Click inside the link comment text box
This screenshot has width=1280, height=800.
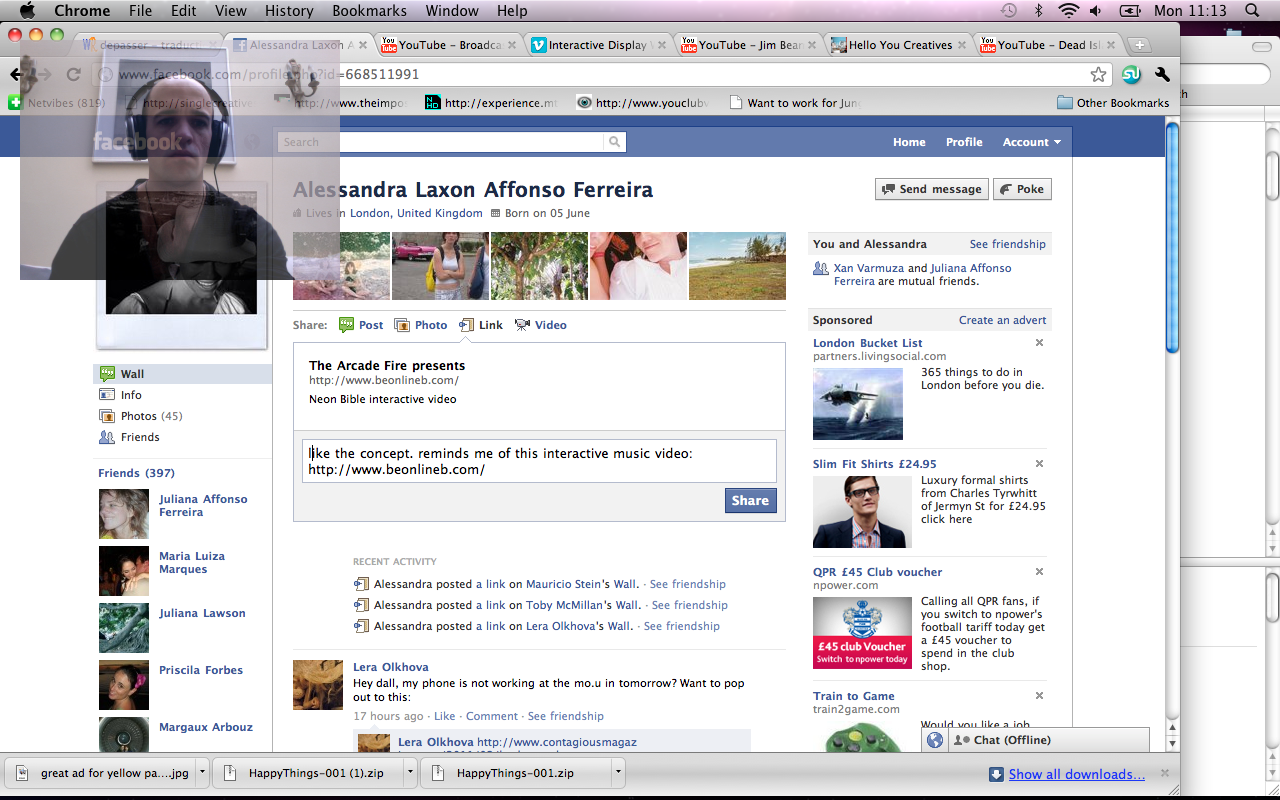pos(539,461)
